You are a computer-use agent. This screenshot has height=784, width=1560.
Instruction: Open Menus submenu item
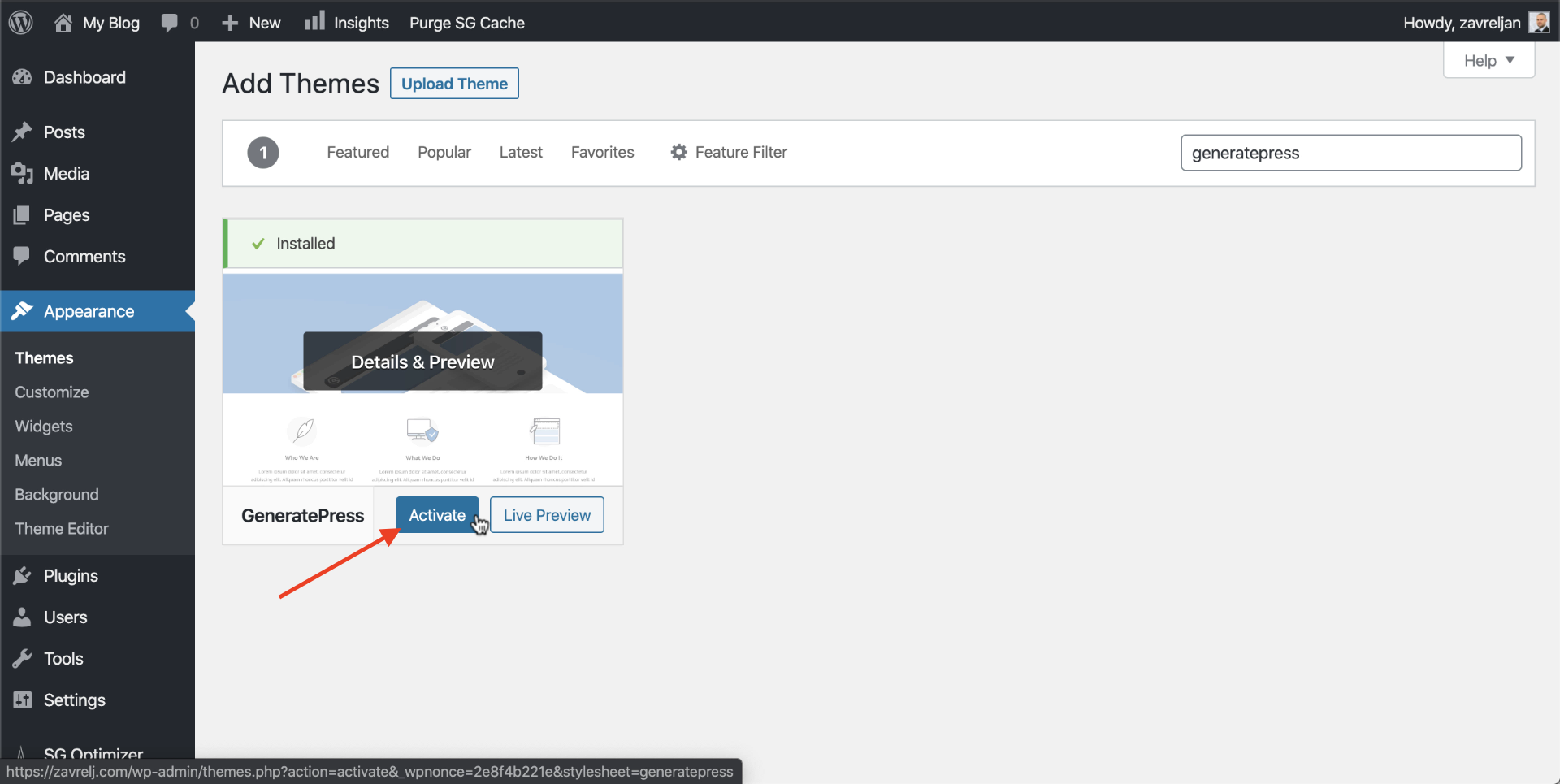click(x=38, y=460)
